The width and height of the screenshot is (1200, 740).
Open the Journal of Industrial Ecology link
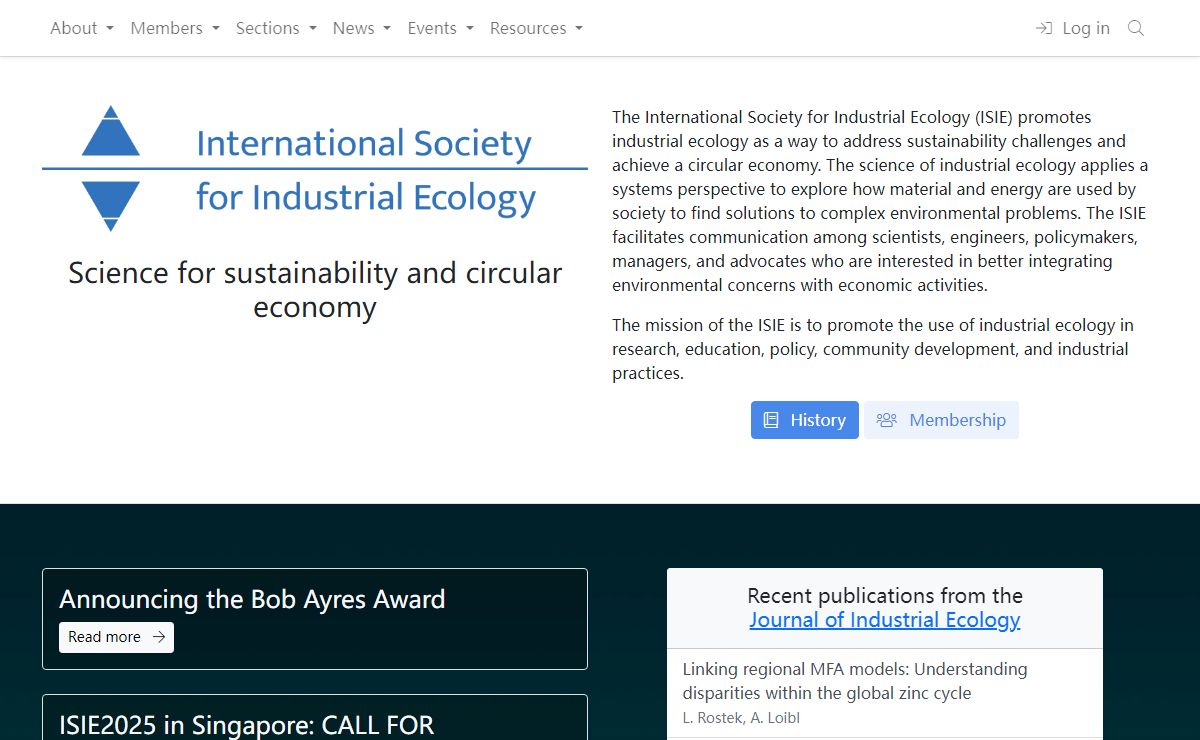885,620
